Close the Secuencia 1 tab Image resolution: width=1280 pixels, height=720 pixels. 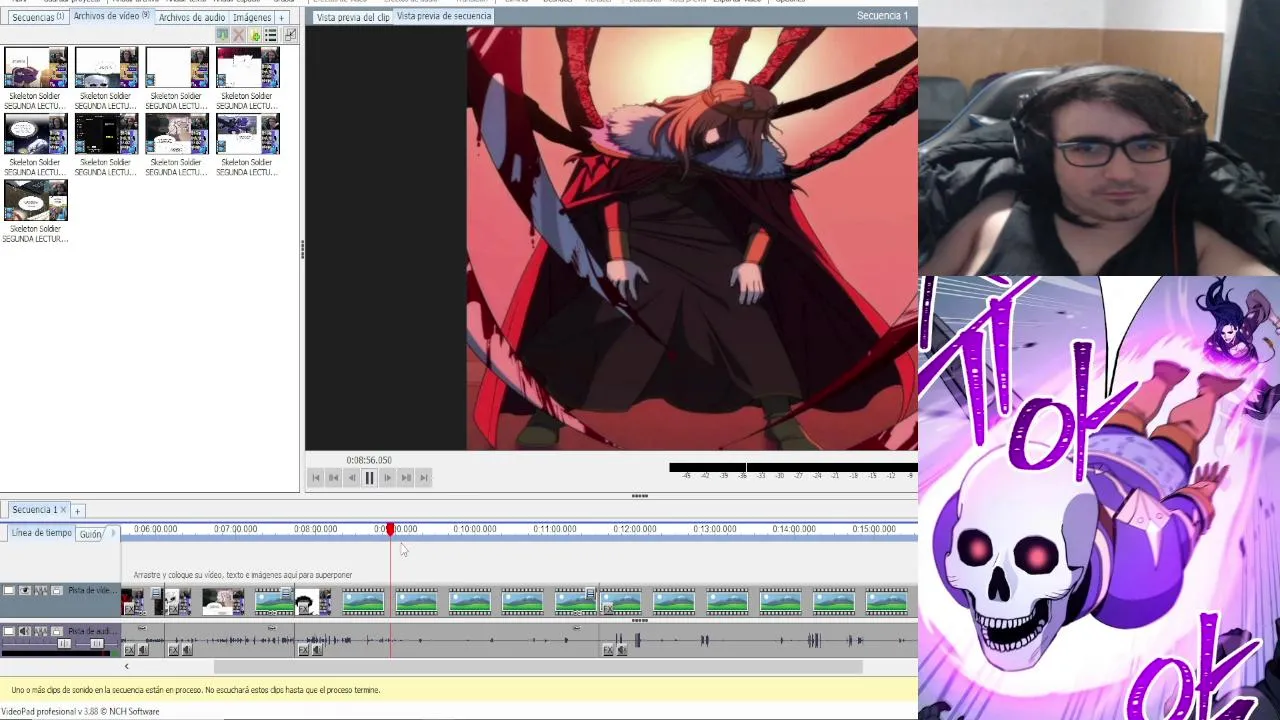62,510
